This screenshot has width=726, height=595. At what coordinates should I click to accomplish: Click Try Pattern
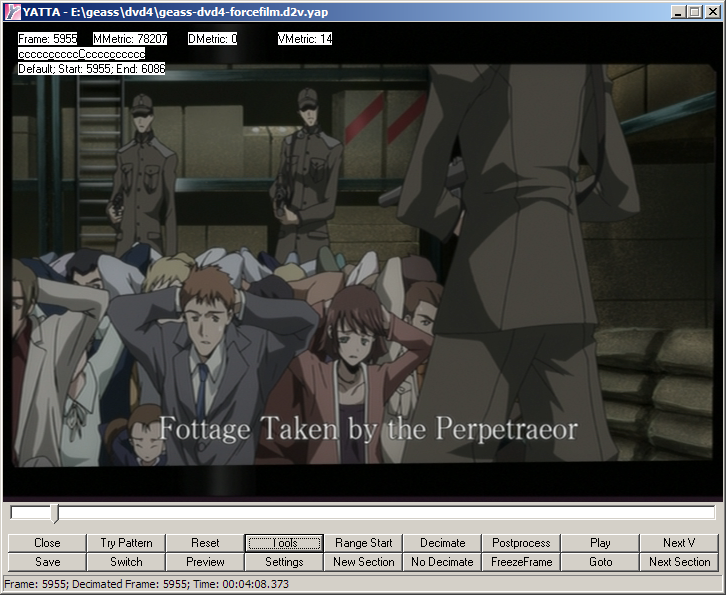126,543
